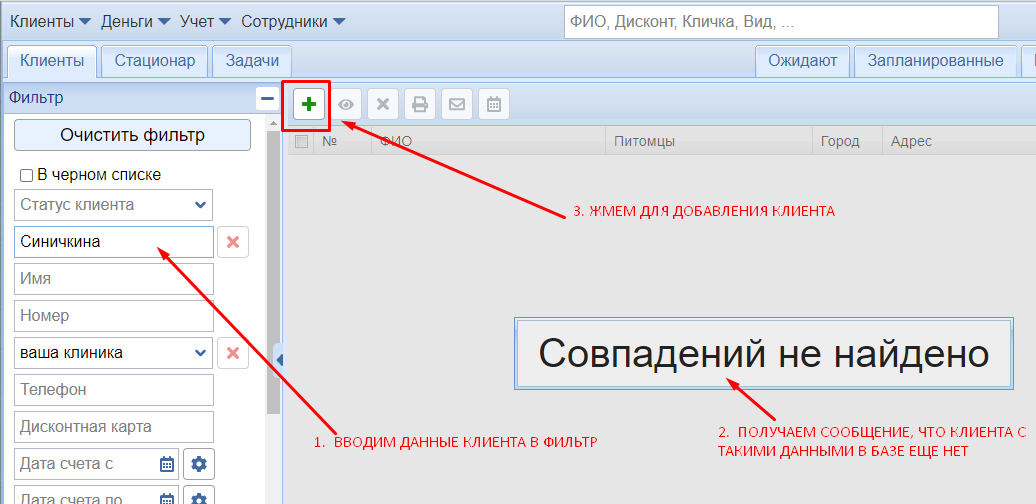The image size is (1036, 504).
Task: Enable the В черном списке checkbox
Action: (27, 175)
